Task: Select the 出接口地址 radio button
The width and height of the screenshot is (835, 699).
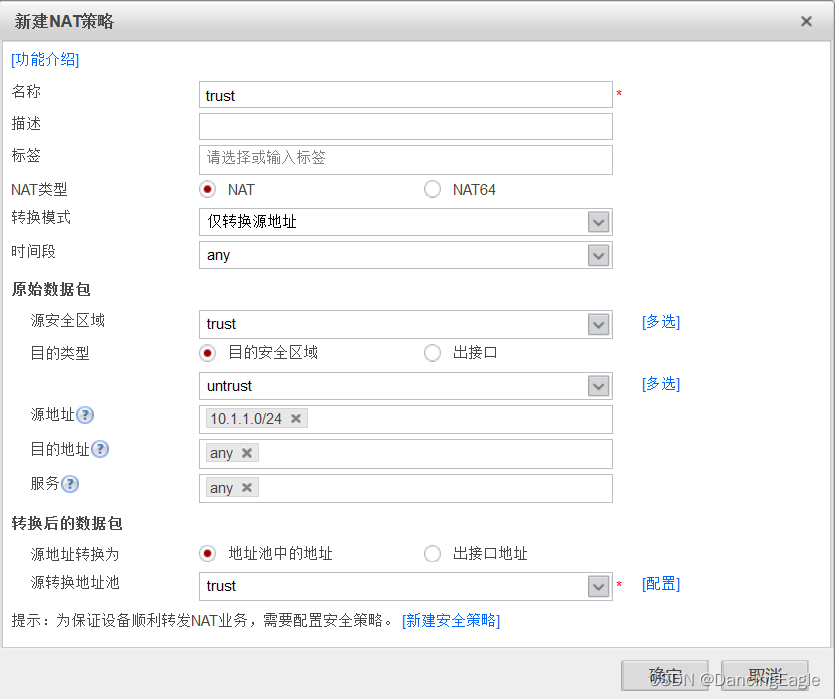Action: pyautogui.click(x=432, y=554)
